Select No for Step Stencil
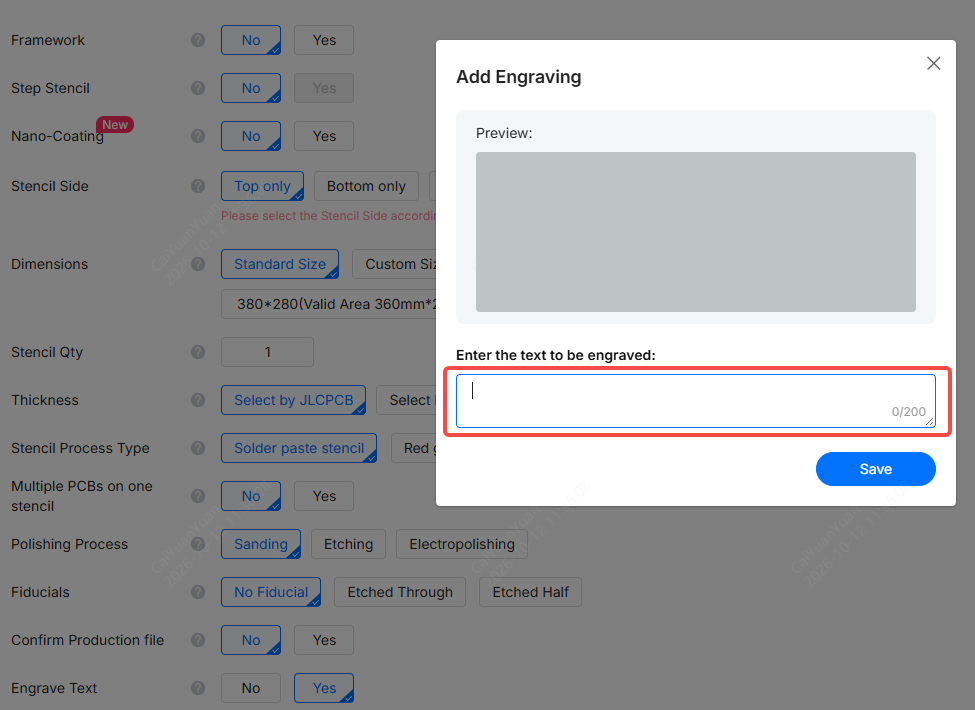 tap(251, 88)
